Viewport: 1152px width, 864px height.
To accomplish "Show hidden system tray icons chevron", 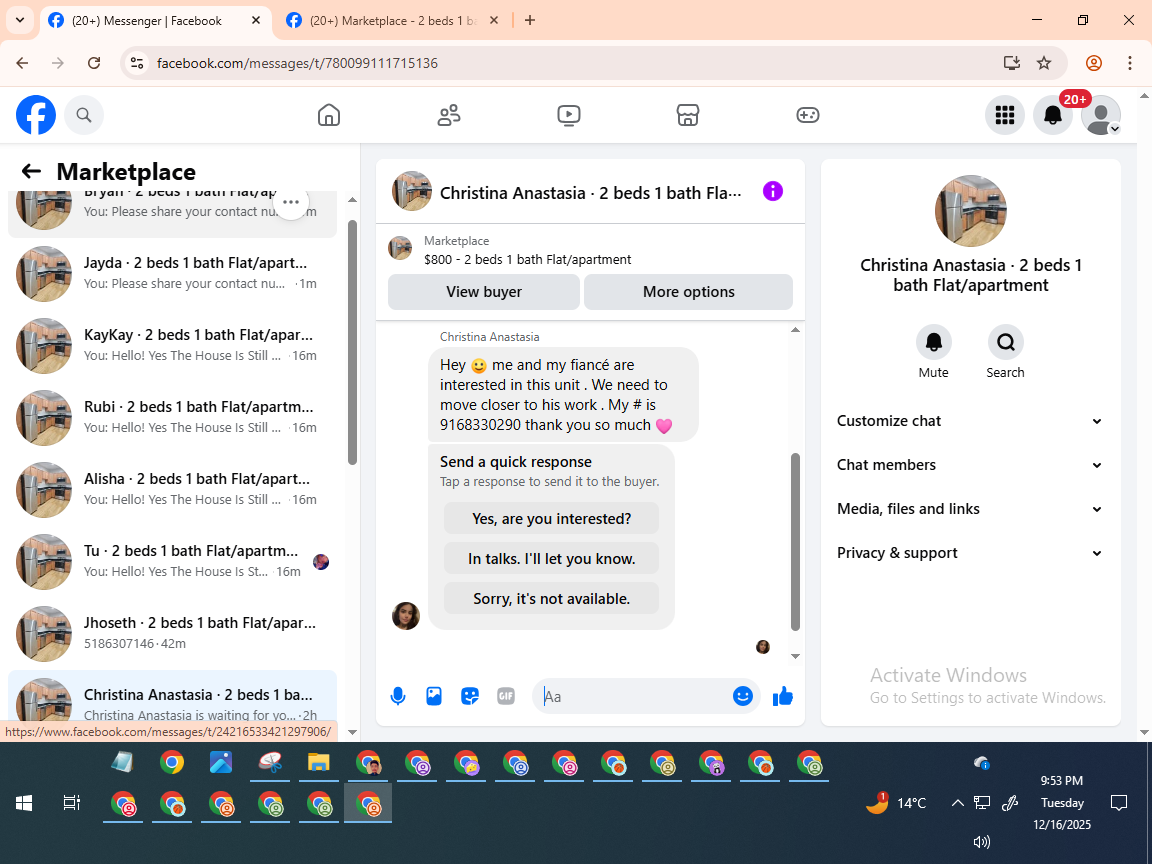I will pos(957,803).
